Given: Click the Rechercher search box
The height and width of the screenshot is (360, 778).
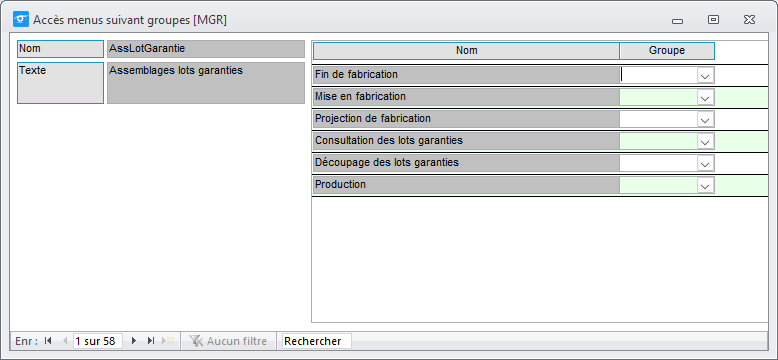Looking at the screenshot, I should (317, 341).
